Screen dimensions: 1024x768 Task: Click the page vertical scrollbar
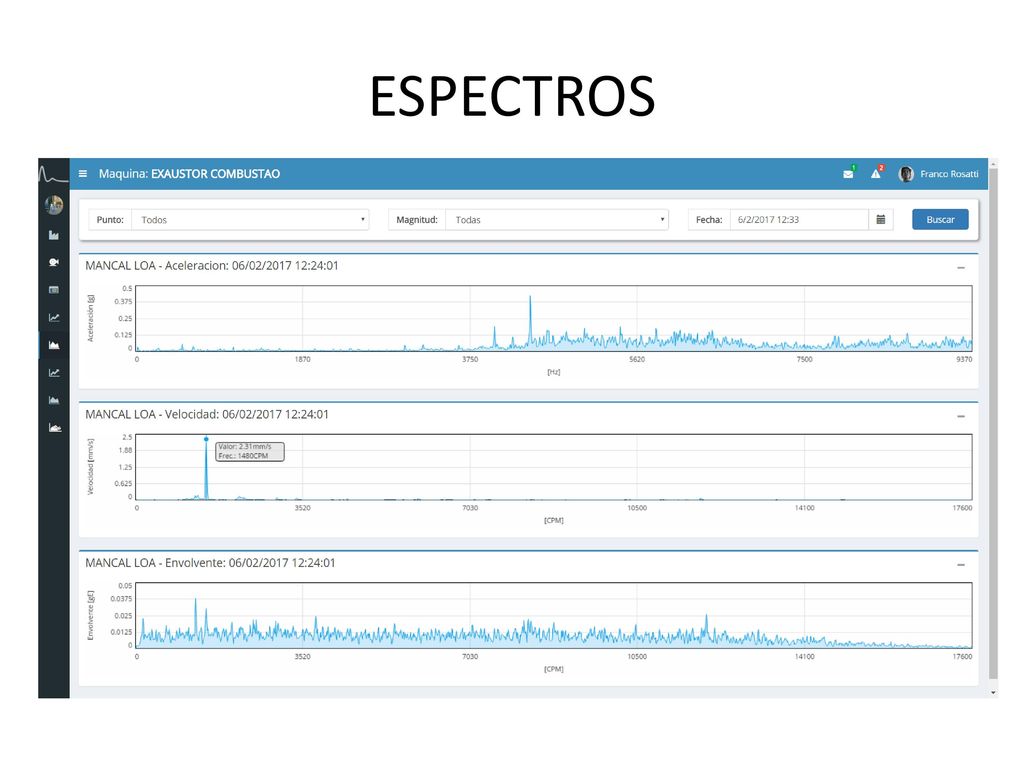[993, 424]
